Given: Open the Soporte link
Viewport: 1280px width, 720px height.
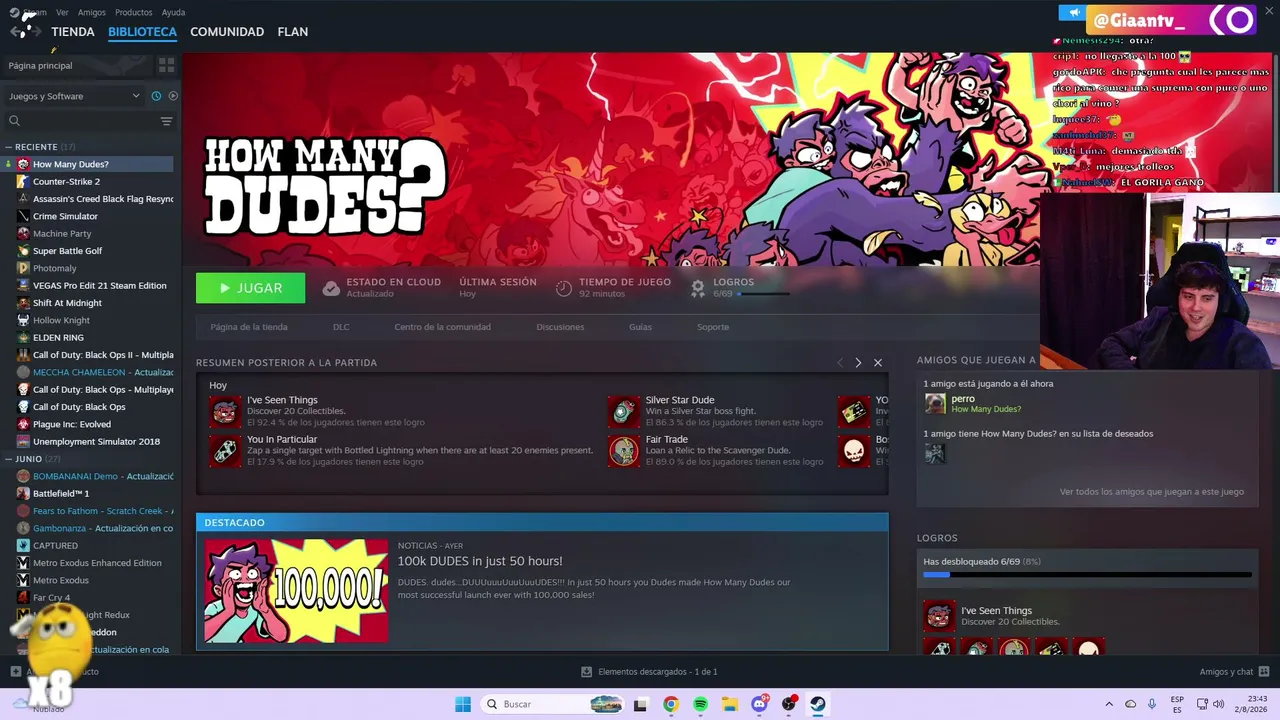Looking at the screenshot, I should [x=713, y=327].
